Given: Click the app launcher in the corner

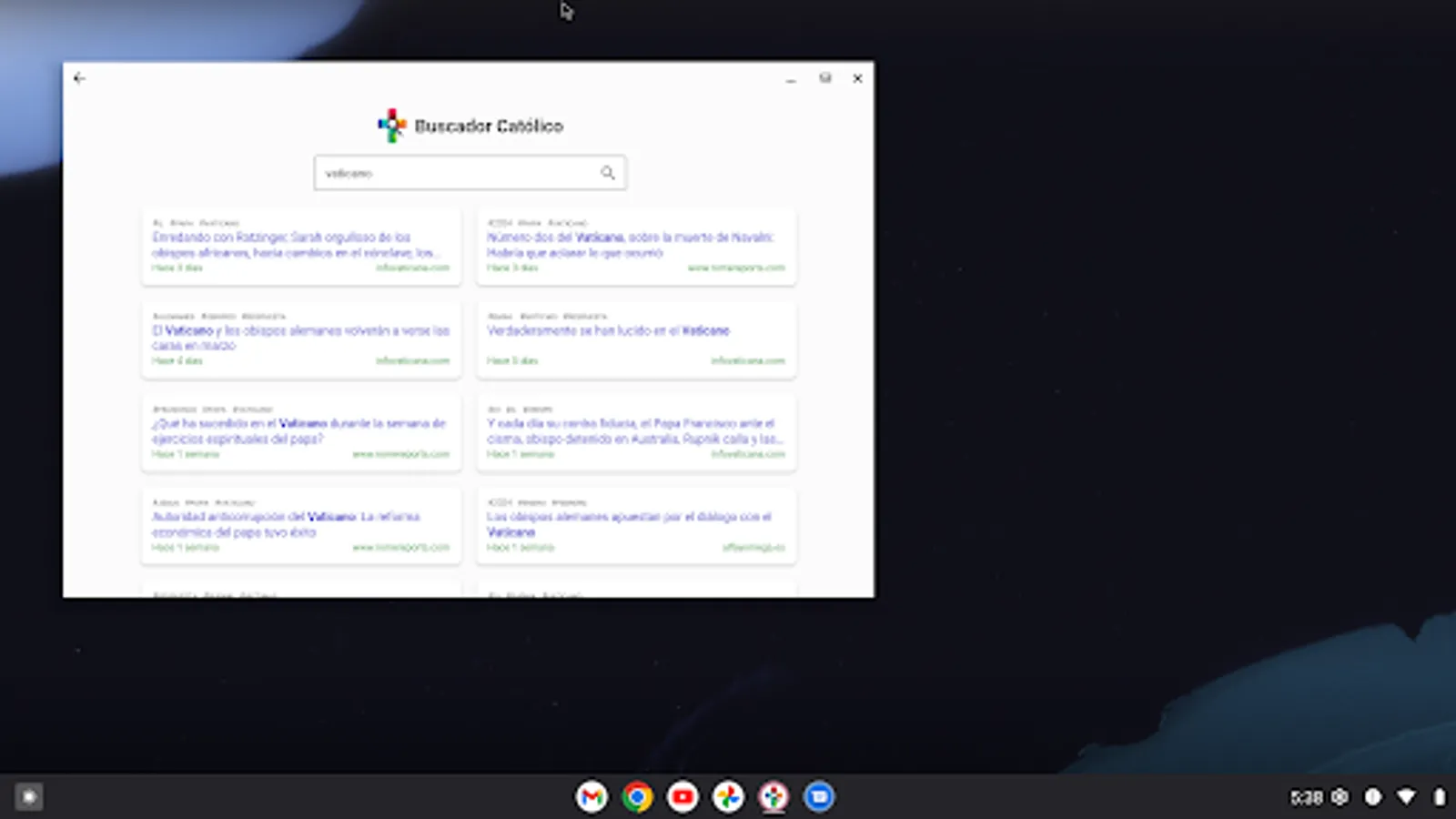Looking at the screenshot, I should click(x=27, y=796).
